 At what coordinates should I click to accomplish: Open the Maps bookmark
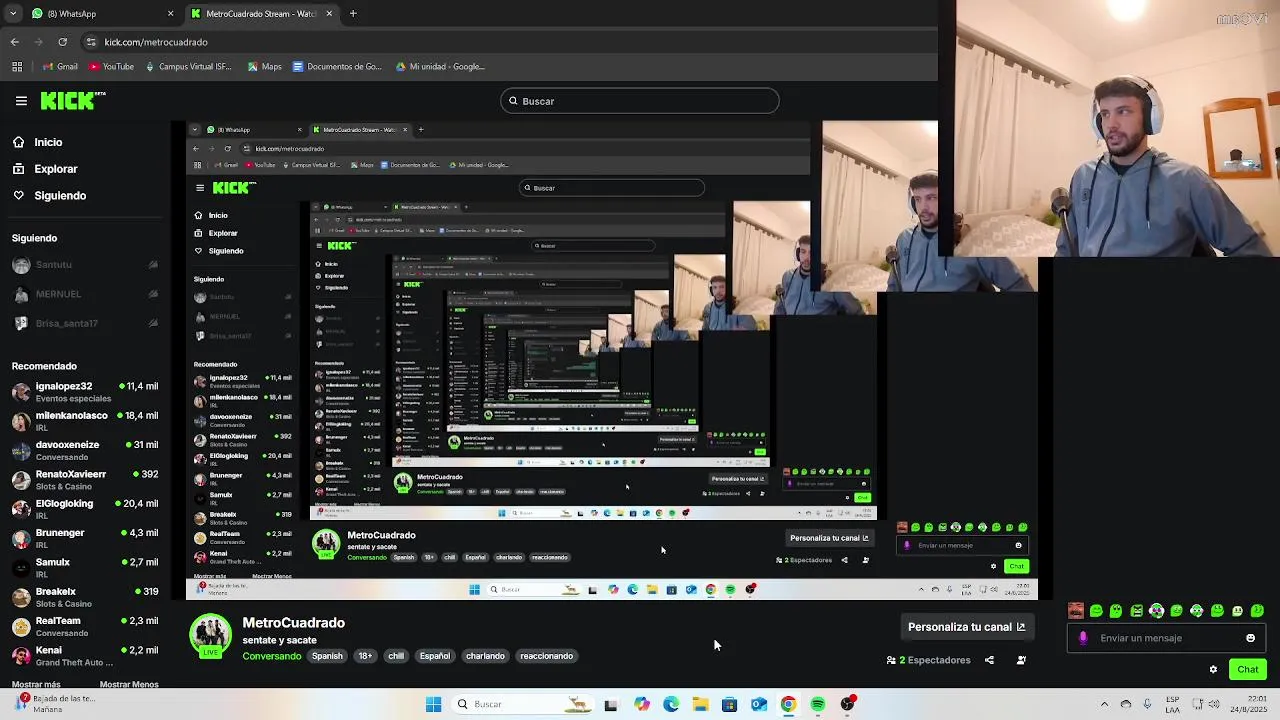[x=263, y=67]
